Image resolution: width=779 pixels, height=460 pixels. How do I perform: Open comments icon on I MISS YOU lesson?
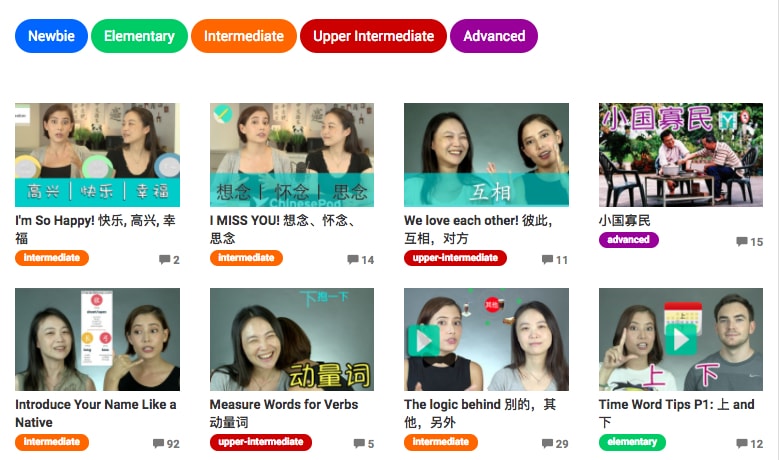[353, 259]
